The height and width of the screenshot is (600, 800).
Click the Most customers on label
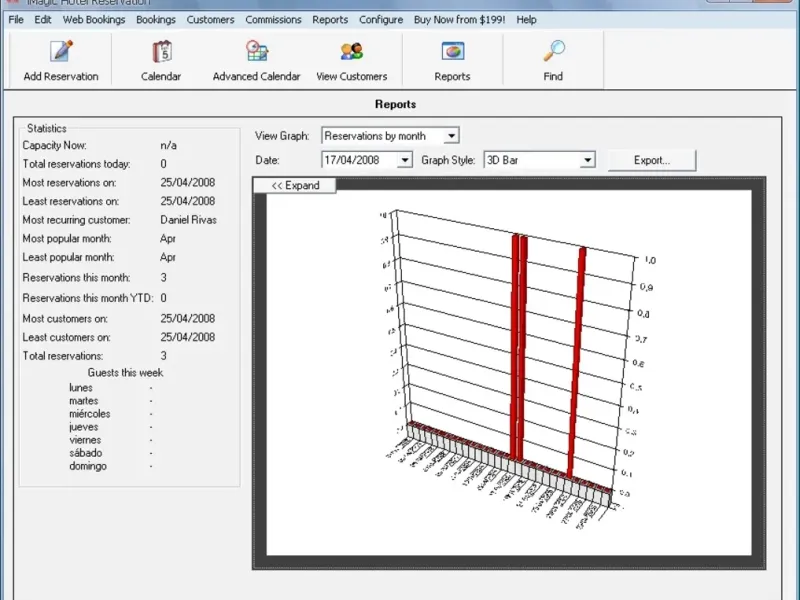click(x=65, y=318)
